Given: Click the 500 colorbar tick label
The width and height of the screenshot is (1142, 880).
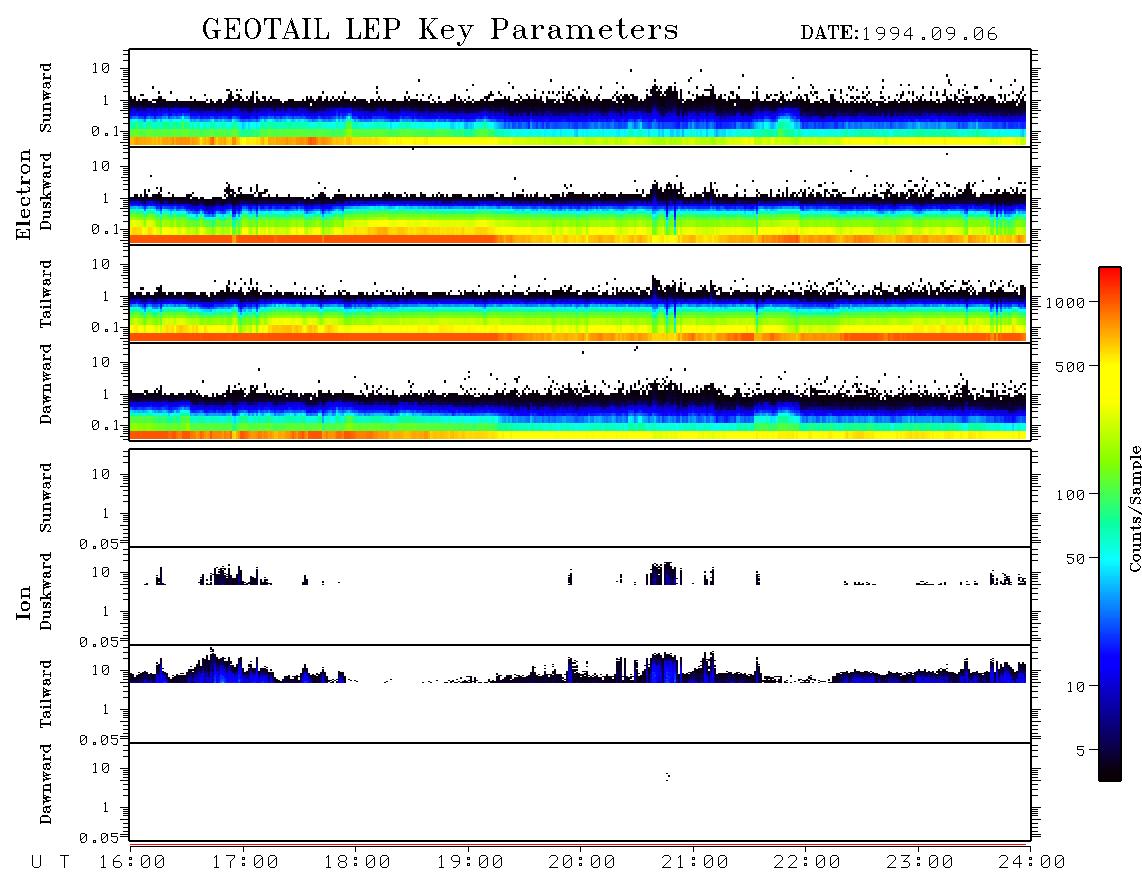Looking at the screenshot, I should pyautogui.click(x=1070, y=366).
